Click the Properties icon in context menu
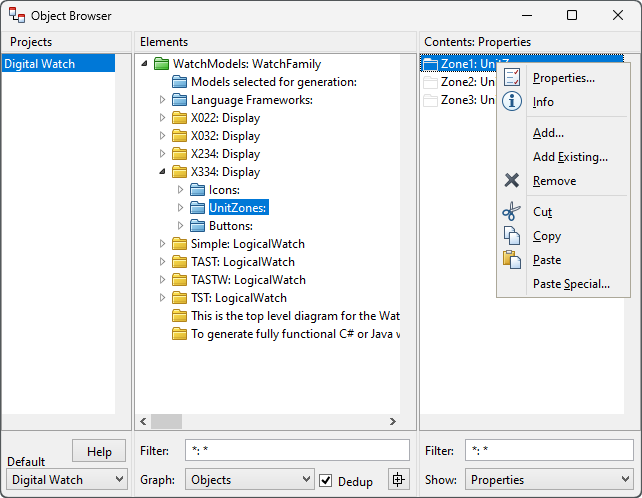The image size is (642, 498). (512, 78)
